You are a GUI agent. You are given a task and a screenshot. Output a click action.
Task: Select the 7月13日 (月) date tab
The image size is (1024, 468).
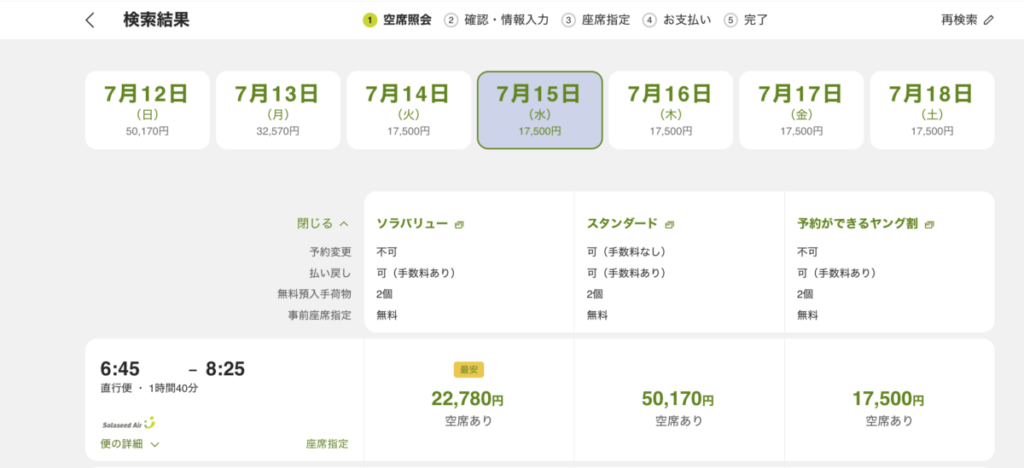[x=278, y=110]
